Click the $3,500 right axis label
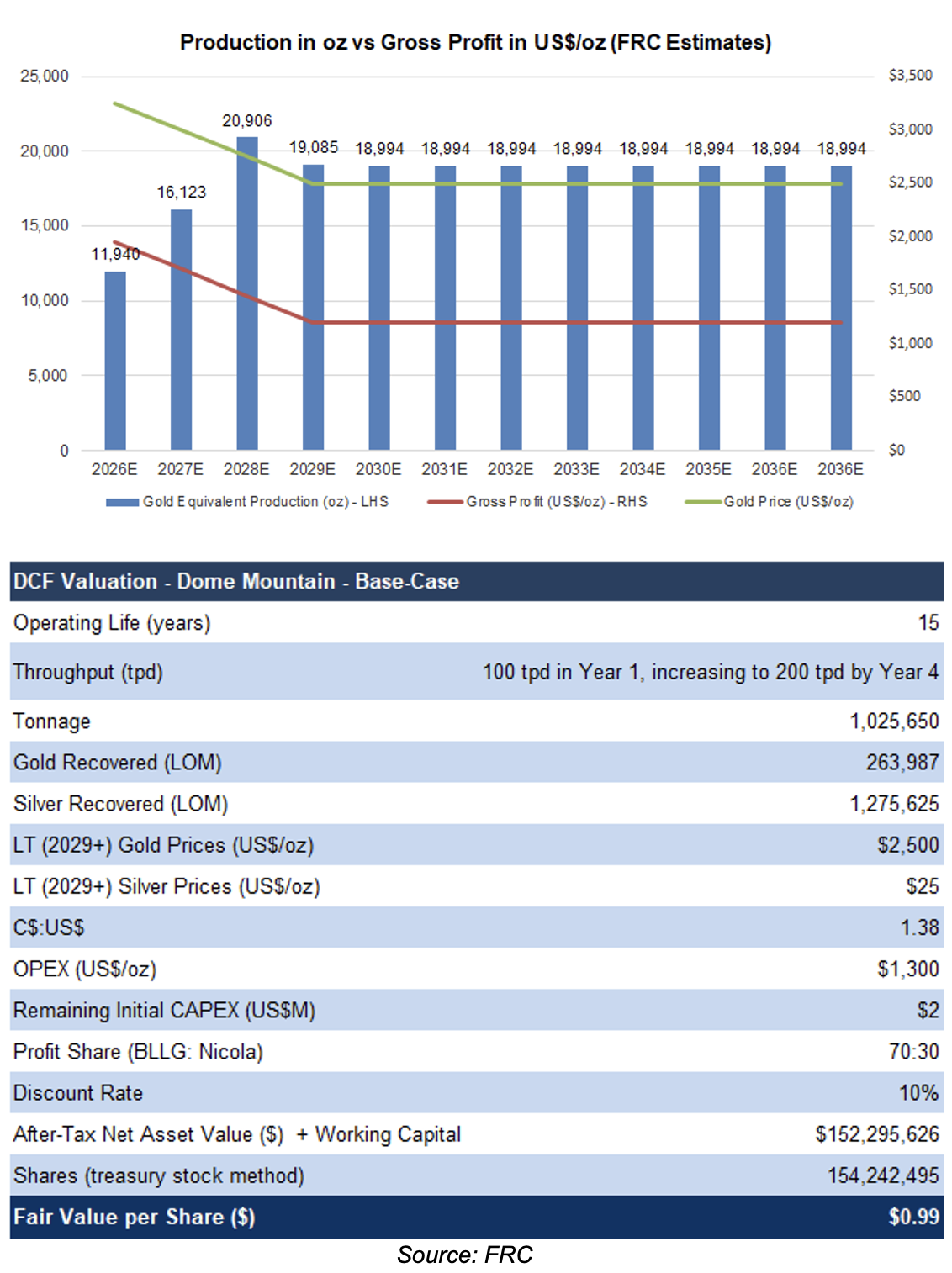 point(910,76)
